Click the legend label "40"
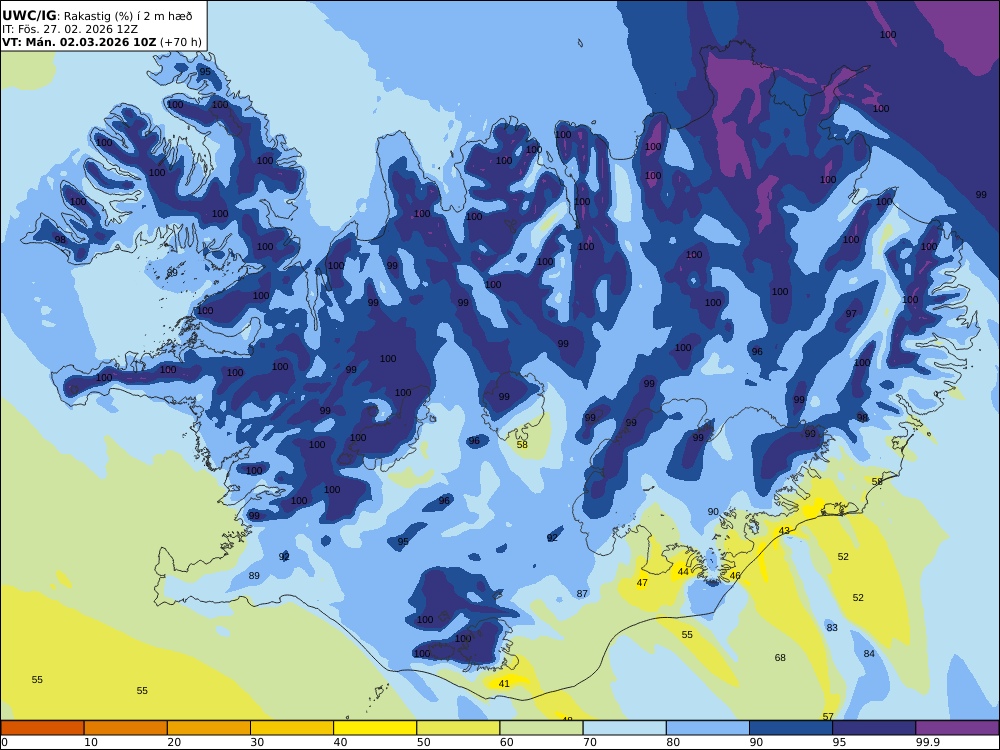Image resolution: width=1000 pixels, height=750 pixels. [341, 742]
